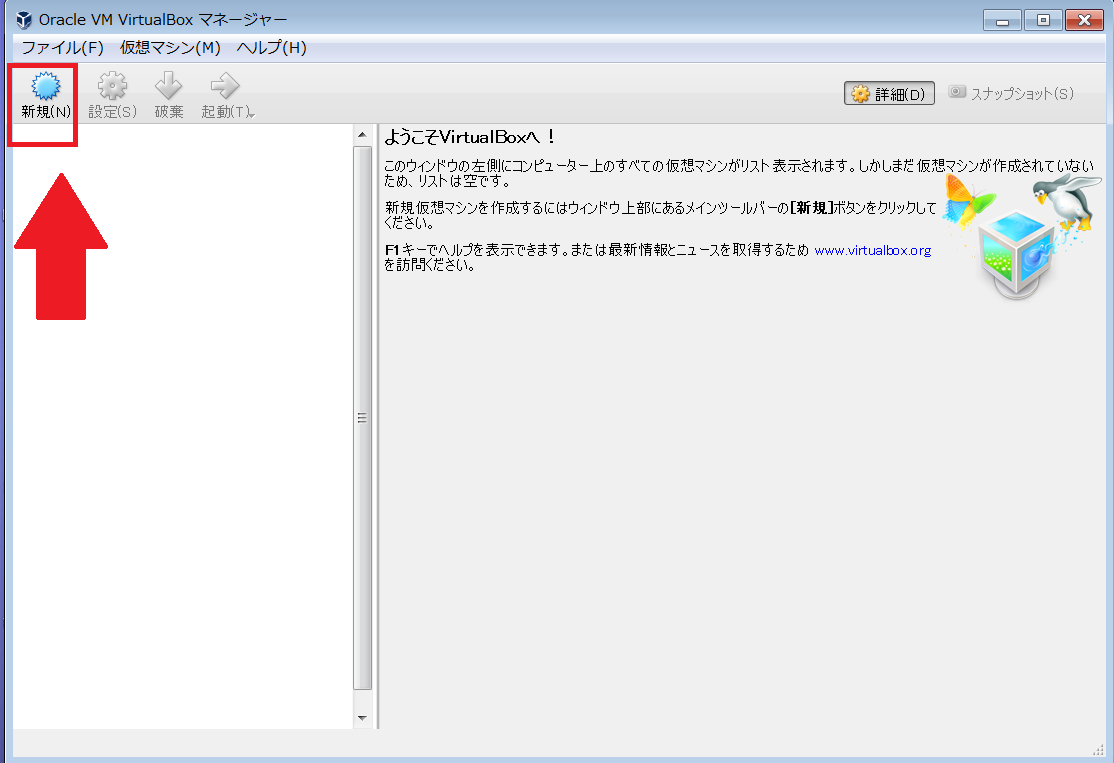Click the ようこそVirtualBoxへ！ heading
The width and height of the screenshot is (1114, 763).
coord(470,137)
